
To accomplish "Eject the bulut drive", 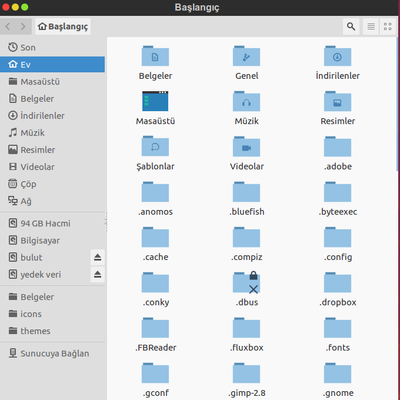I will 97,257.
